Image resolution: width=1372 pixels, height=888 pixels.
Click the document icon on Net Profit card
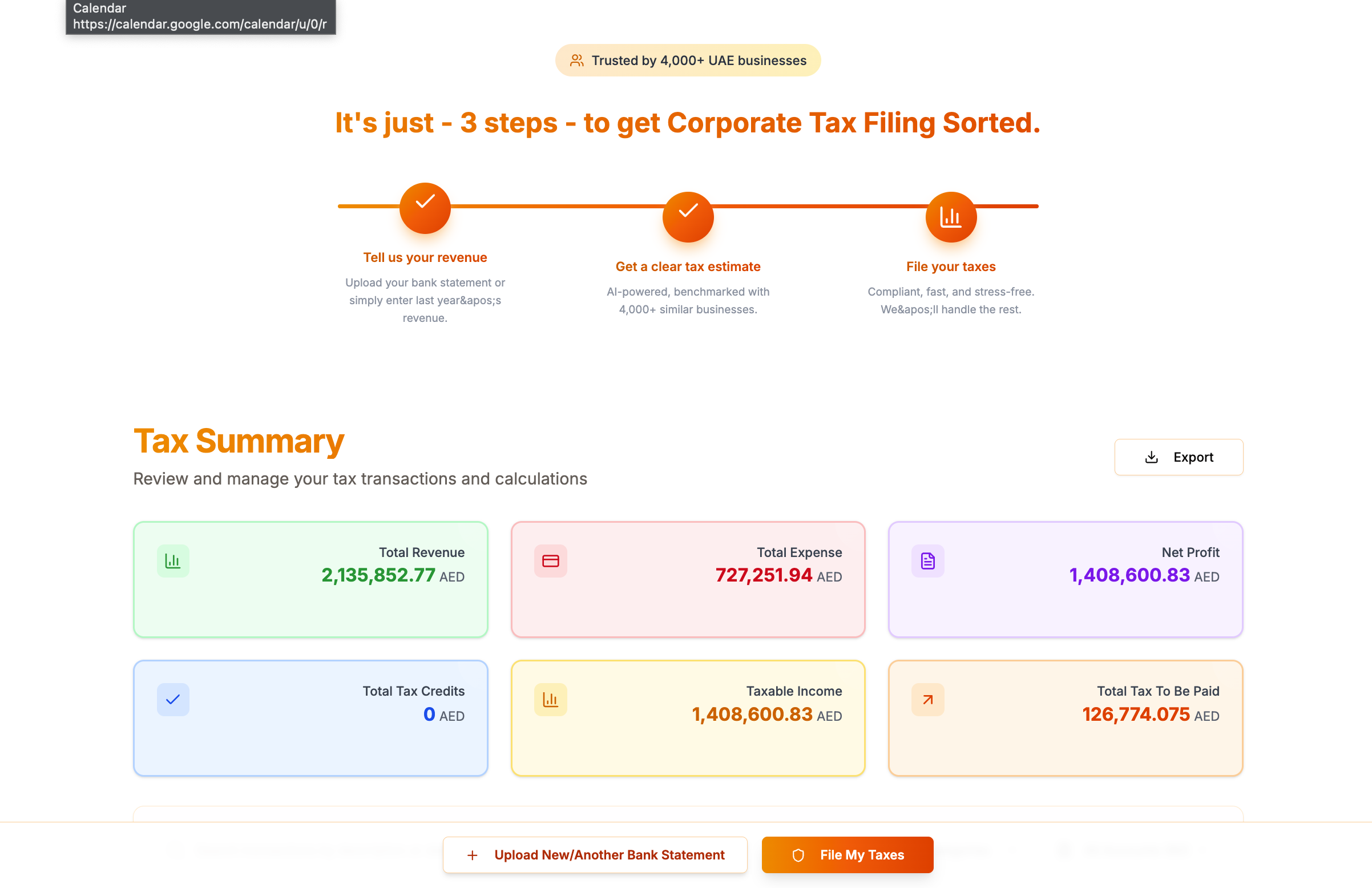tap(927, 560)
